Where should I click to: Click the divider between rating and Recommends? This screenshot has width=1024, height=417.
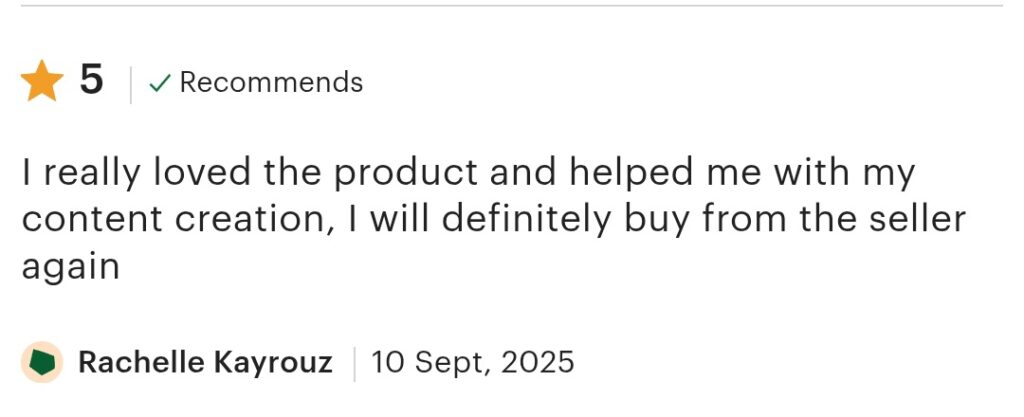130,84
